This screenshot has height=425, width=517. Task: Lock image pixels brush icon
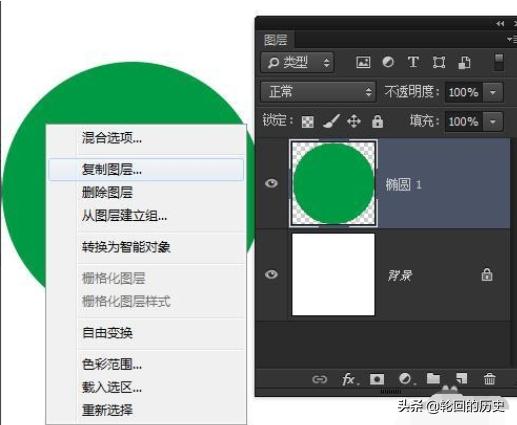pyautogui.click(x=331, y=121)
